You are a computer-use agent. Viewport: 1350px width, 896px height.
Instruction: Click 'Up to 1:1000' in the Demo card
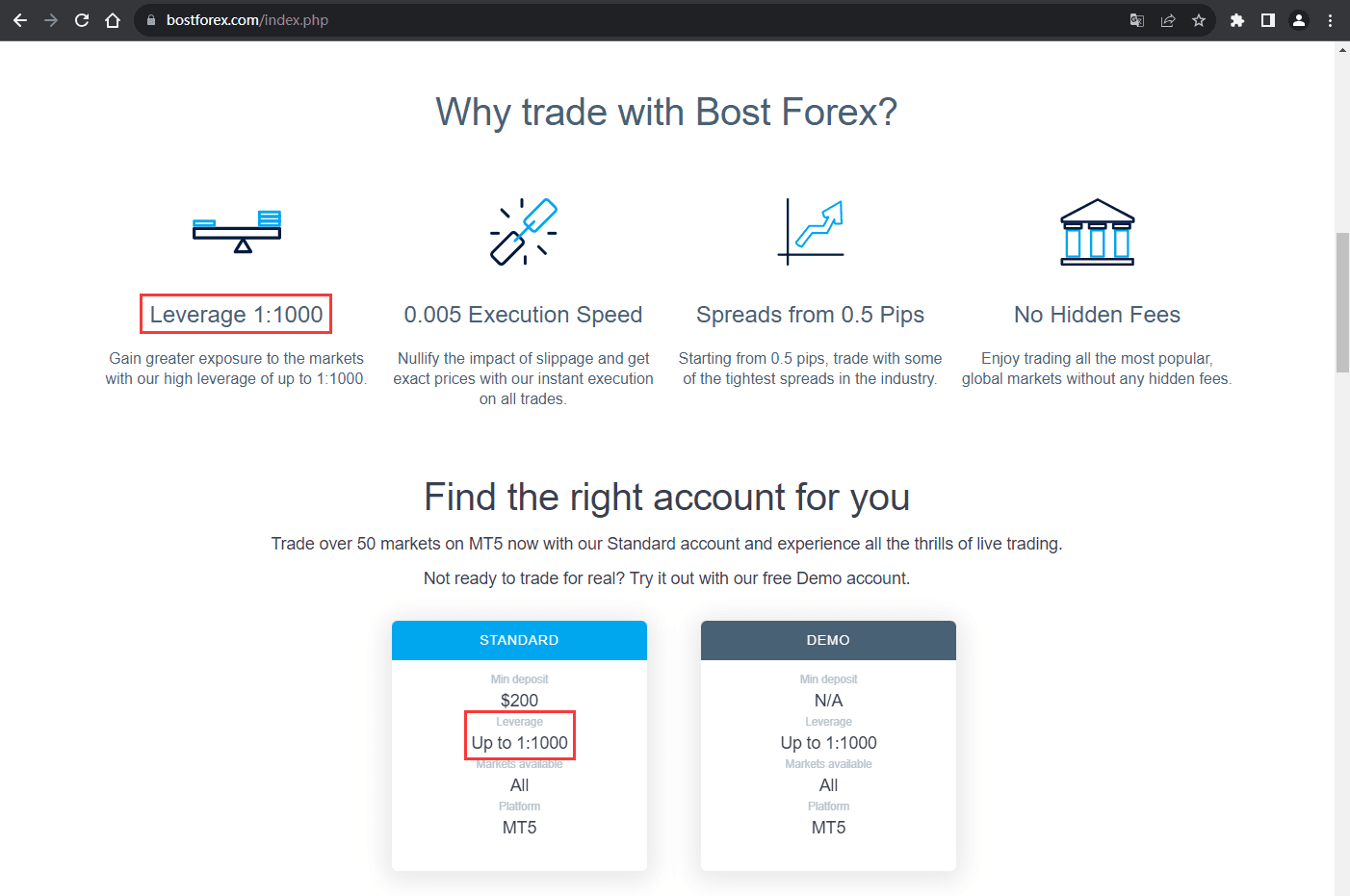point(828,743)
